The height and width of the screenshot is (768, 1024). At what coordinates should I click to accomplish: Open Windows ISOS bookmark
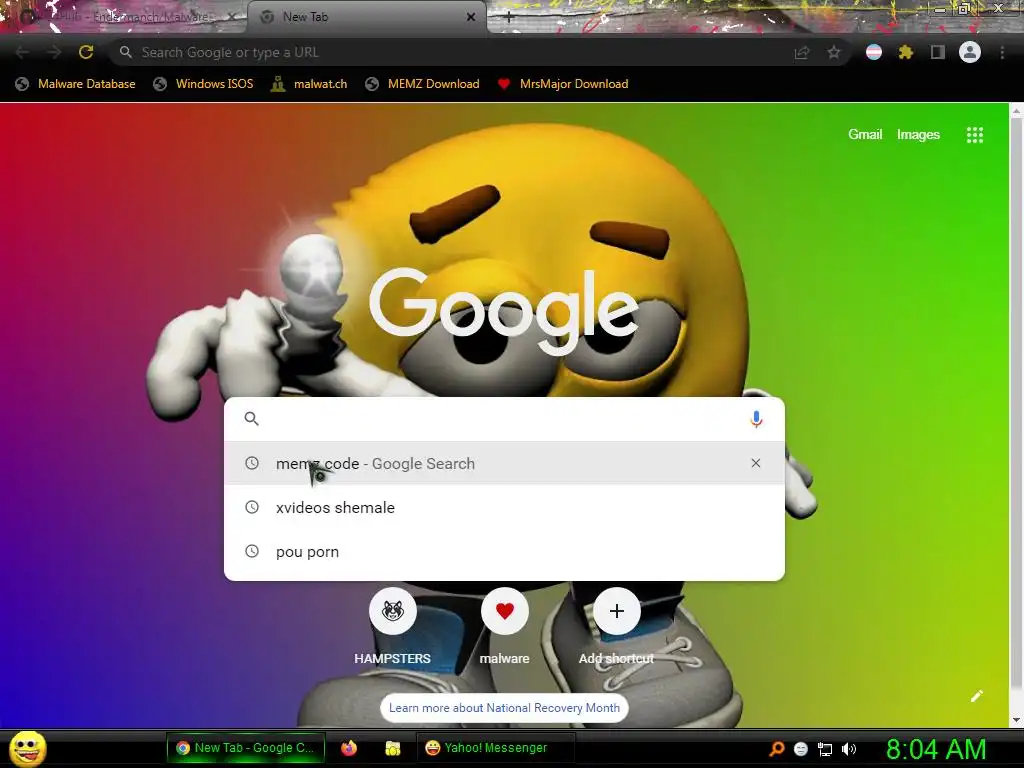point(203,84)
